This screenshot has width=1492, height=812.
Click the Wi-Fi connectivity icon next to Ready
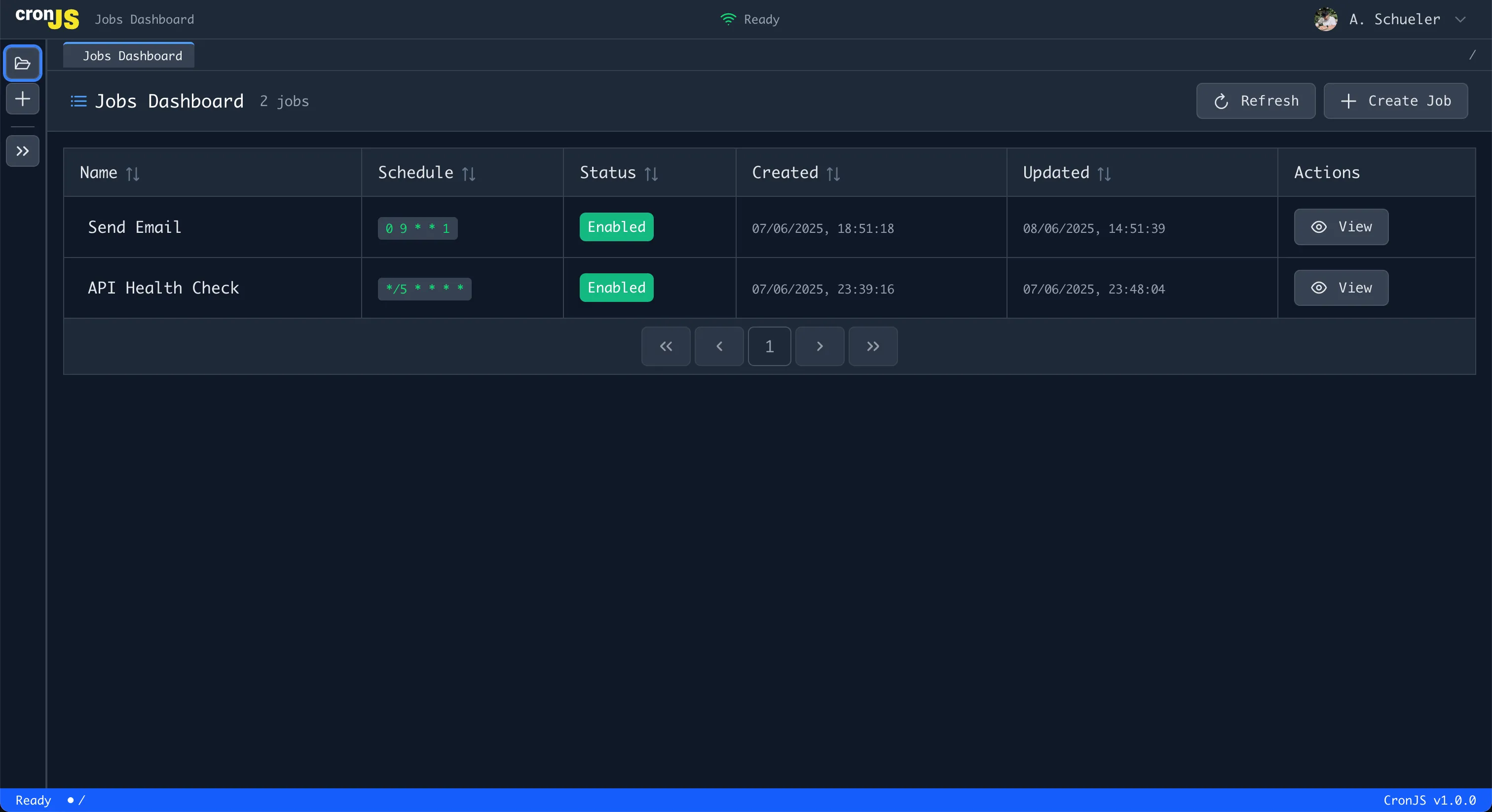pyautogui.click(x=727, y=19)
